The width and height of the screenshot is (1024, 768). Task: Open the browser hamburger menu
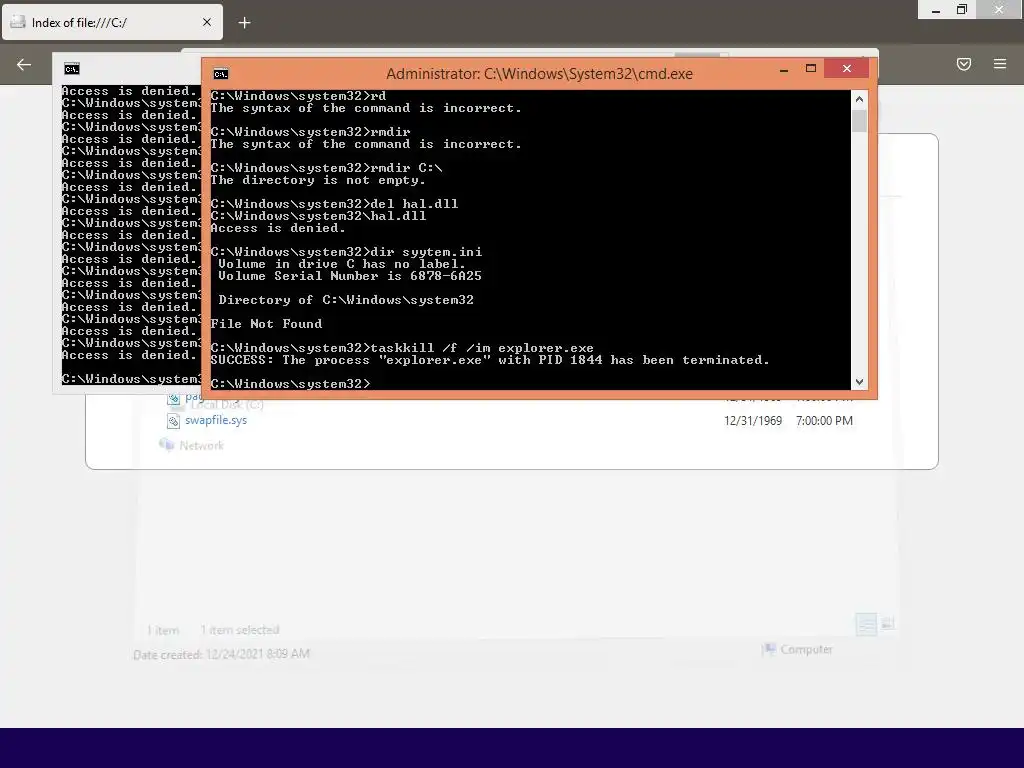coord(999,64)
